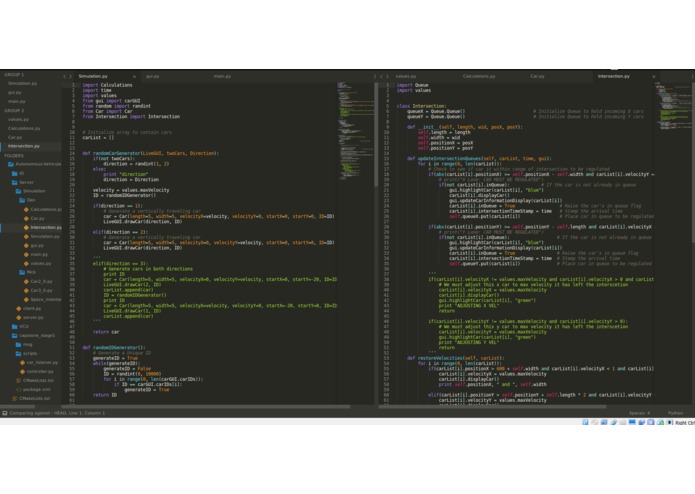Image resolution: width=695 pixels, height=494 pixels.
Task: Click Car.py file icon in Dan folder
Action: point(26,218)
